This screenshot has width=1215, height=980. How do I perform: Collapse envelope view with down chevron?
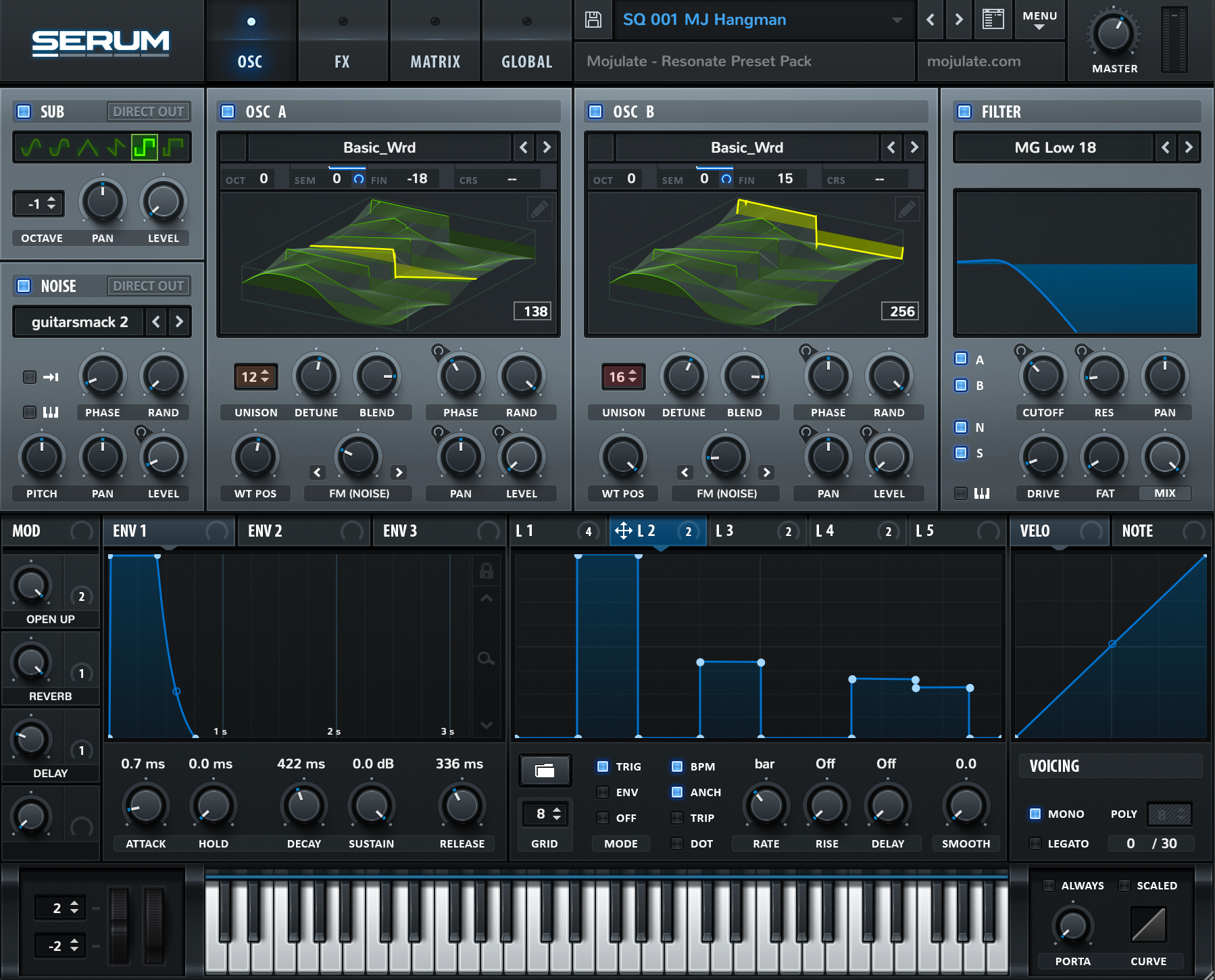(x=486, y=725)
